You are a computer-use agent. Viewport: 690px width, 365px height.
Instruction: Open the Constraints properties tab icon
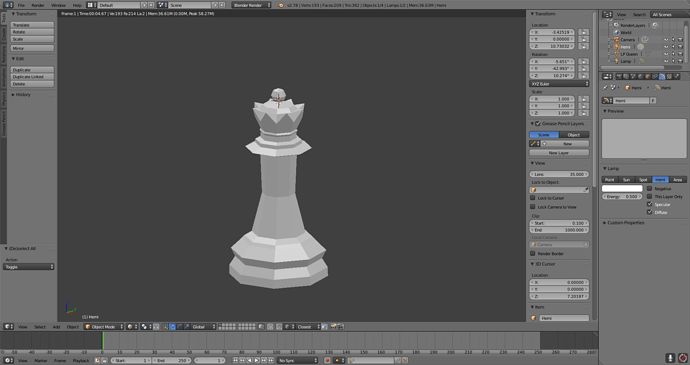[x=655, y=77]
